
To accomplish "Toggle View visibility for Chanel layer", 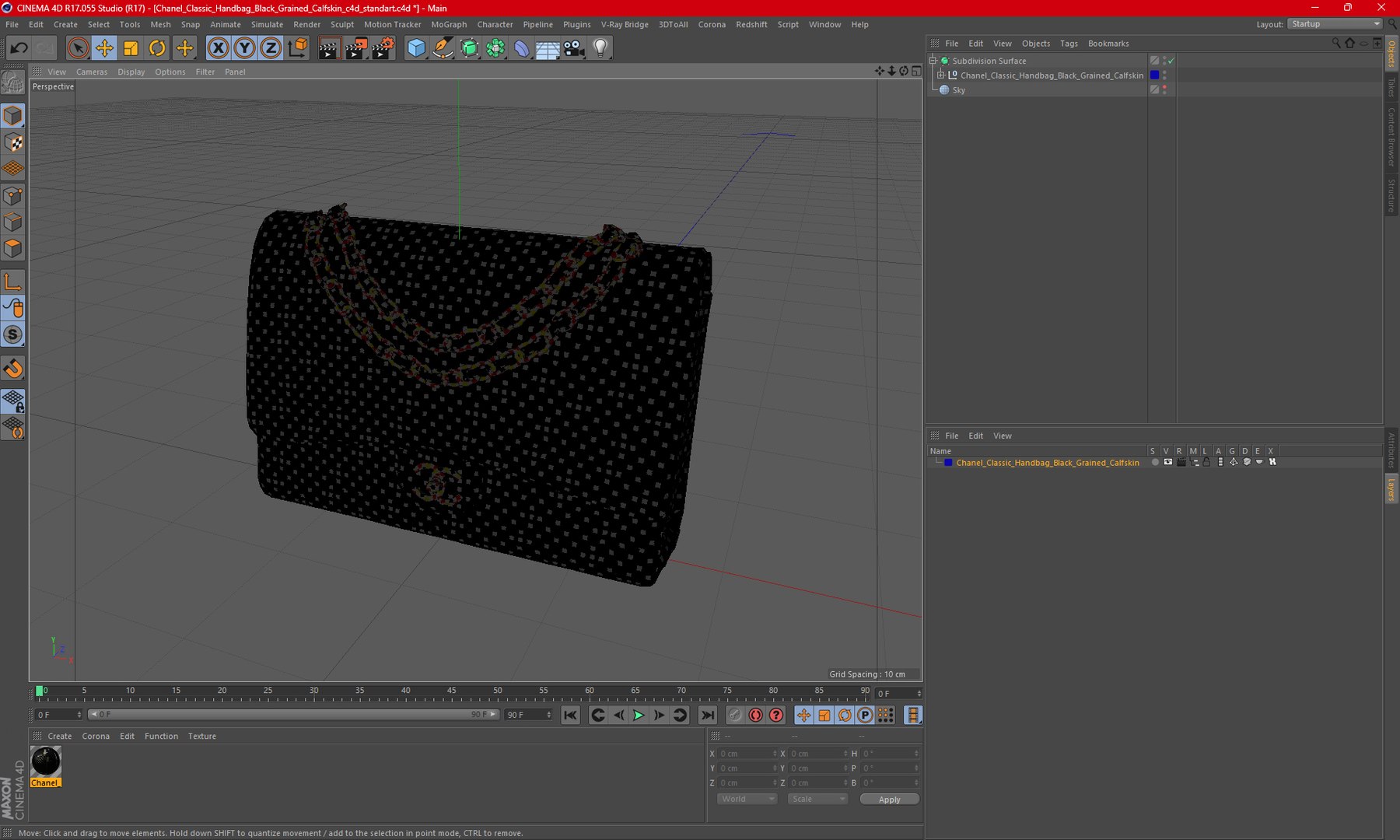I will point(1167,462).
